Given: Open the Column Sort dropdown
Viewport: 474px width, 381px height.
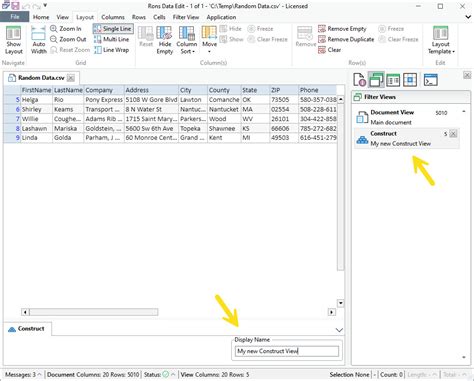Looking at the screenshot, I should (187, 40).
